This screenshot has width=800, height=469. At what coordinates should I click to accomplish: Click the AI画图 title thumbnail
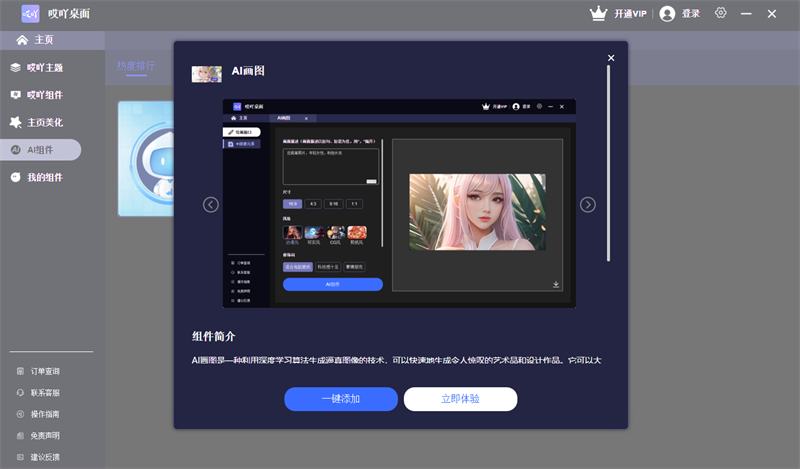point(207,74)
